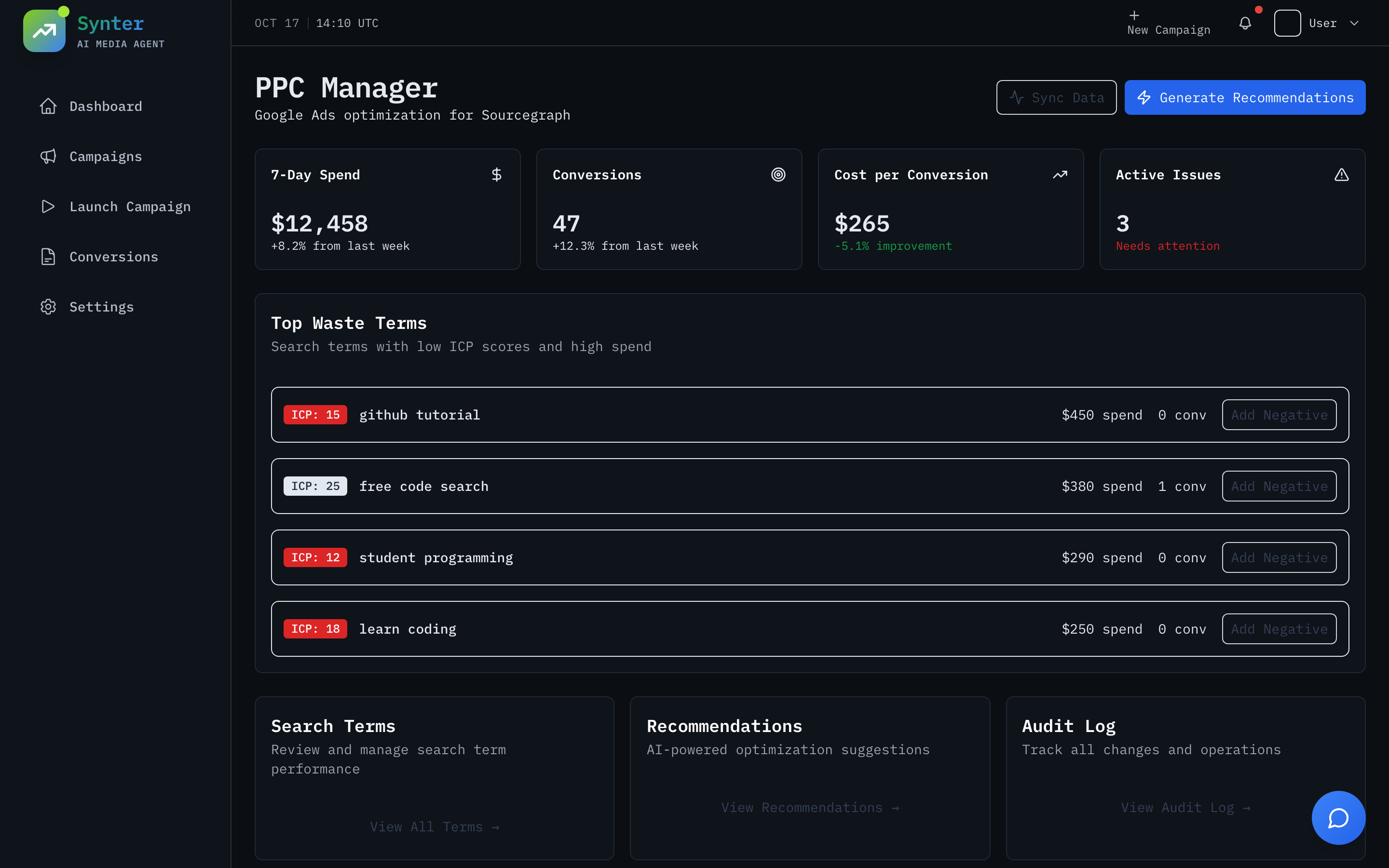Add Negative for github tutorial
Viewport: 1389px width, 868px height.
[1279, 415]
